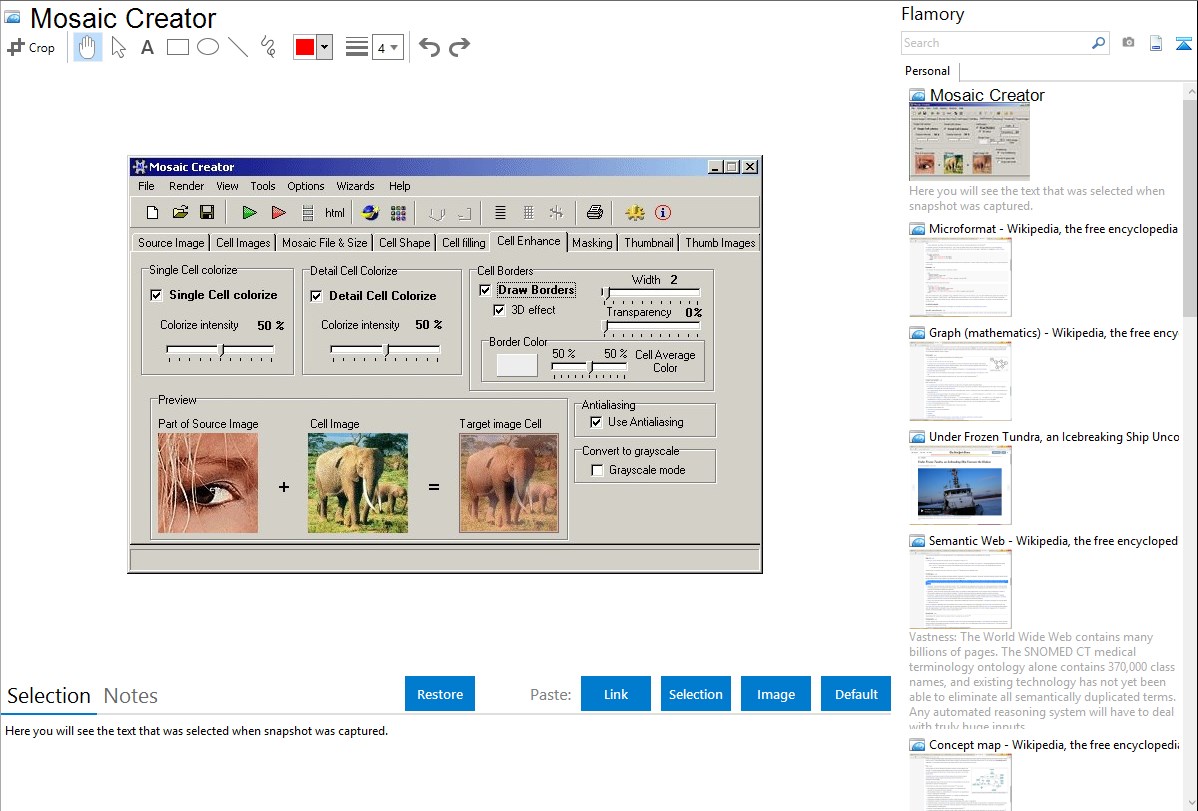Select the Personal tab in Flamory
The height and width of the screenshot is (811, 1198).
(x=928, y=70)
